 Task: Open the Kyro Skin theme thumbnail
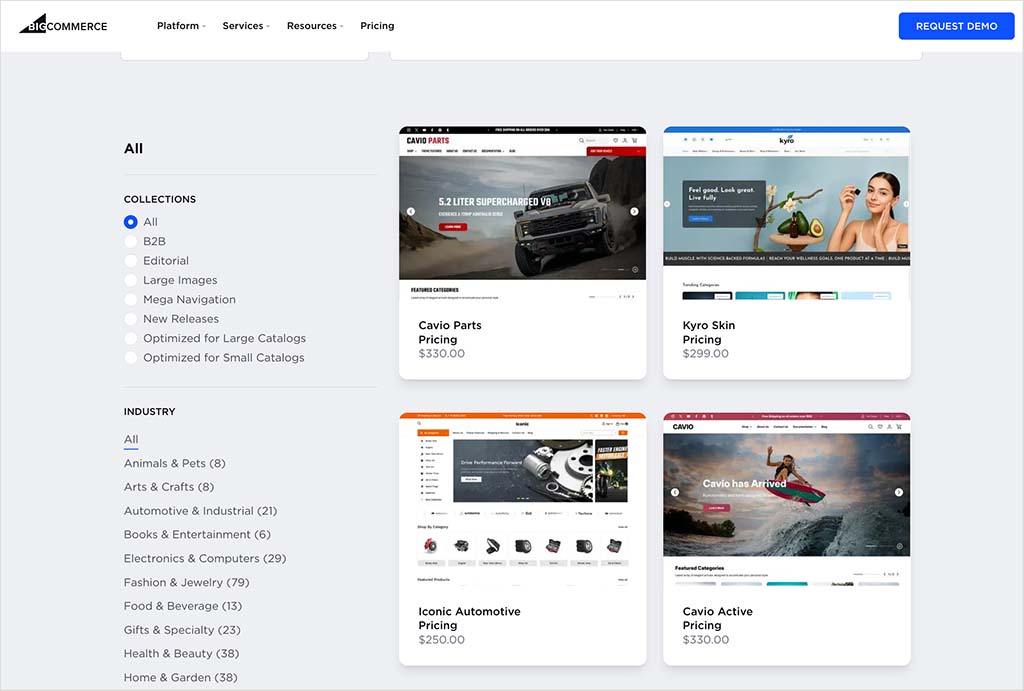[786, 215]
